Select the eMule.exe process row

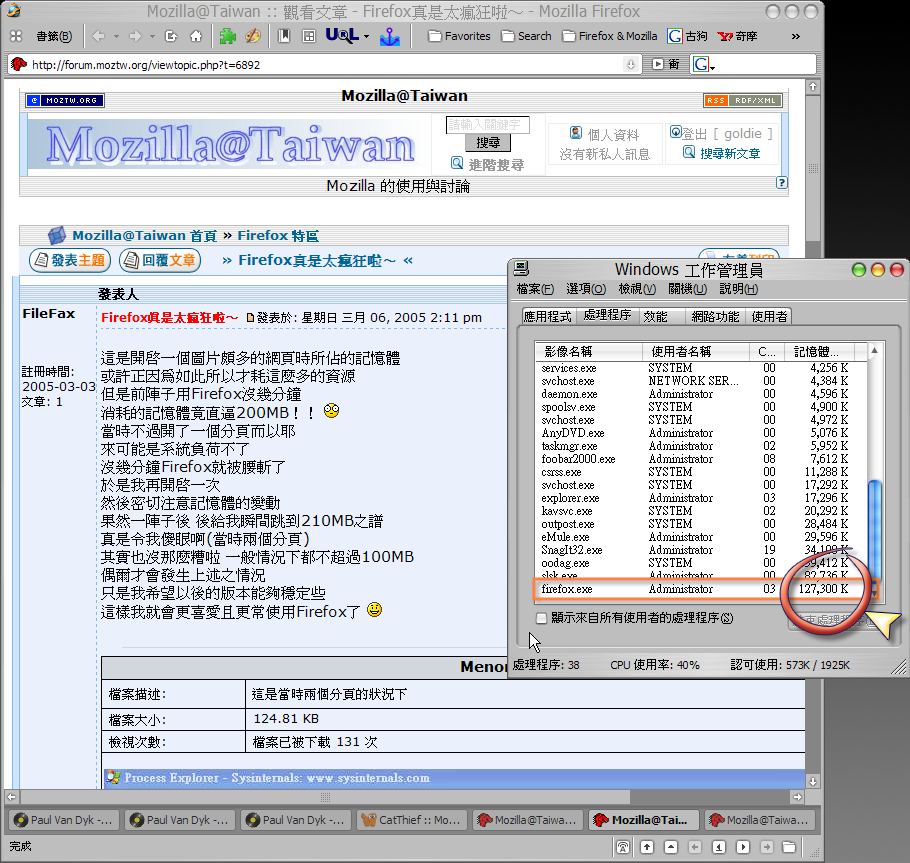(701, 537)
